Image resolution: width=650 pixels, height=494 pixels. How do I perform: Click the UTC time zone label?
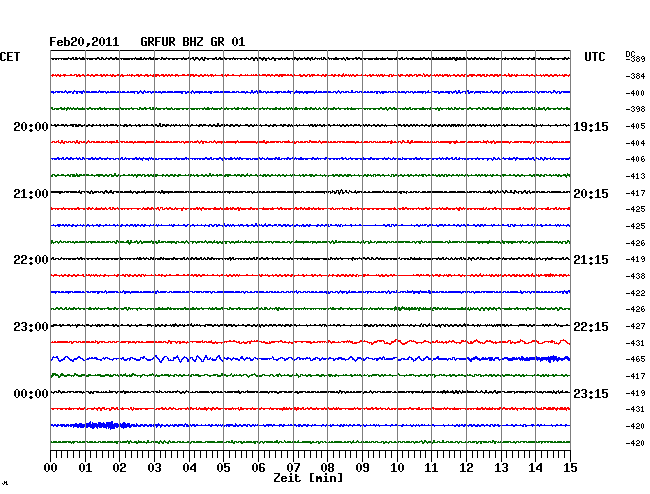(594, 57)
